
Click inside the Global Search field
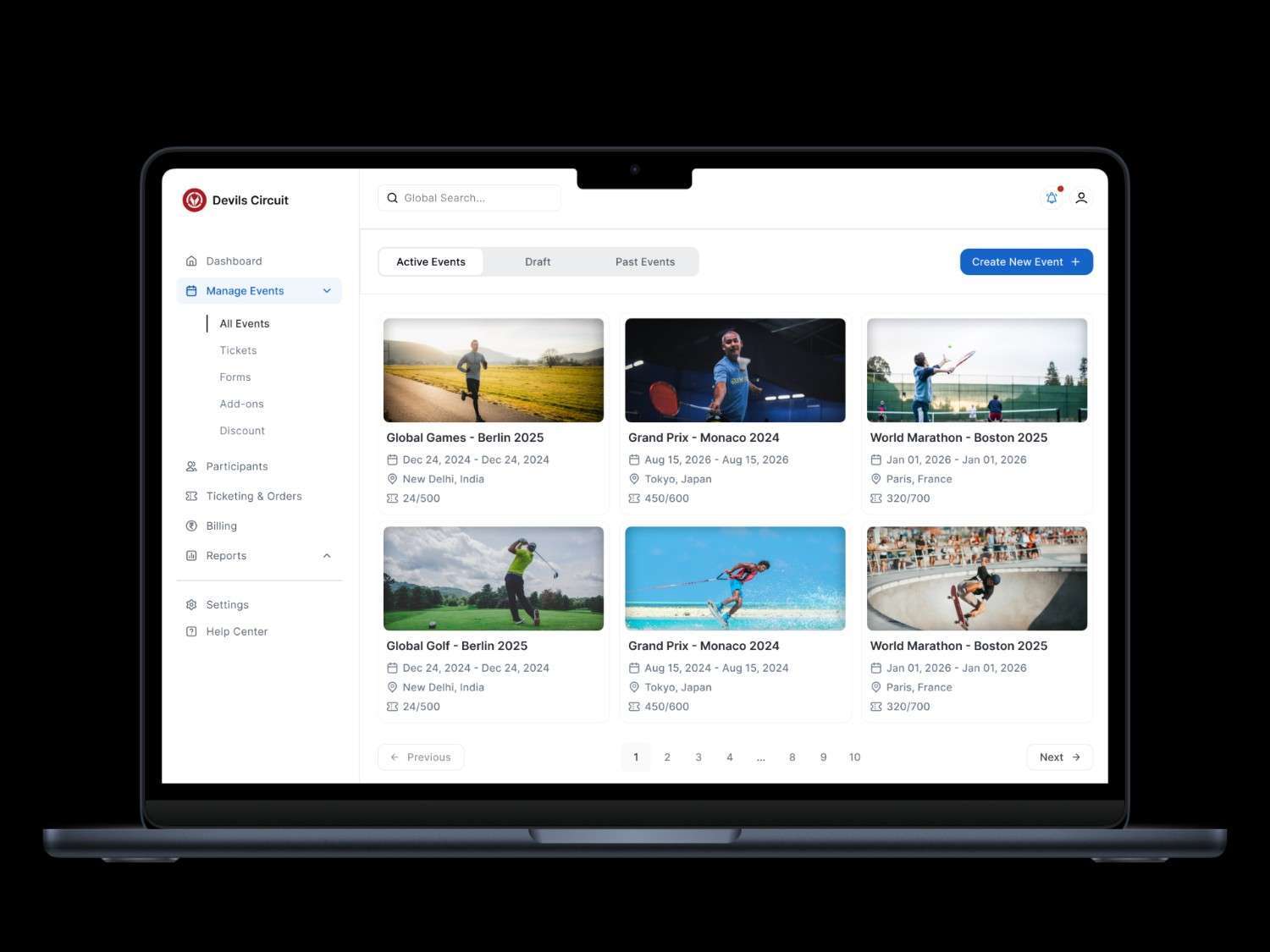click(469, 197)
